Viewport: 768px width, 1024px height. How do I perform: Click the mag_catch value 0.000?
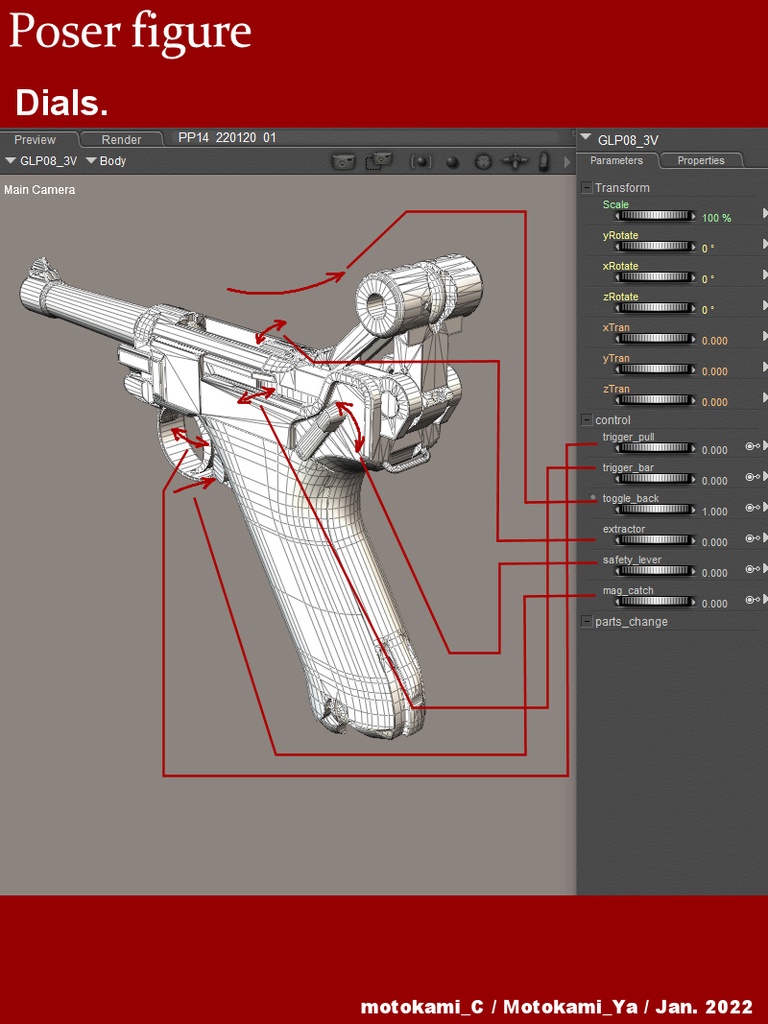coord(714,604)
